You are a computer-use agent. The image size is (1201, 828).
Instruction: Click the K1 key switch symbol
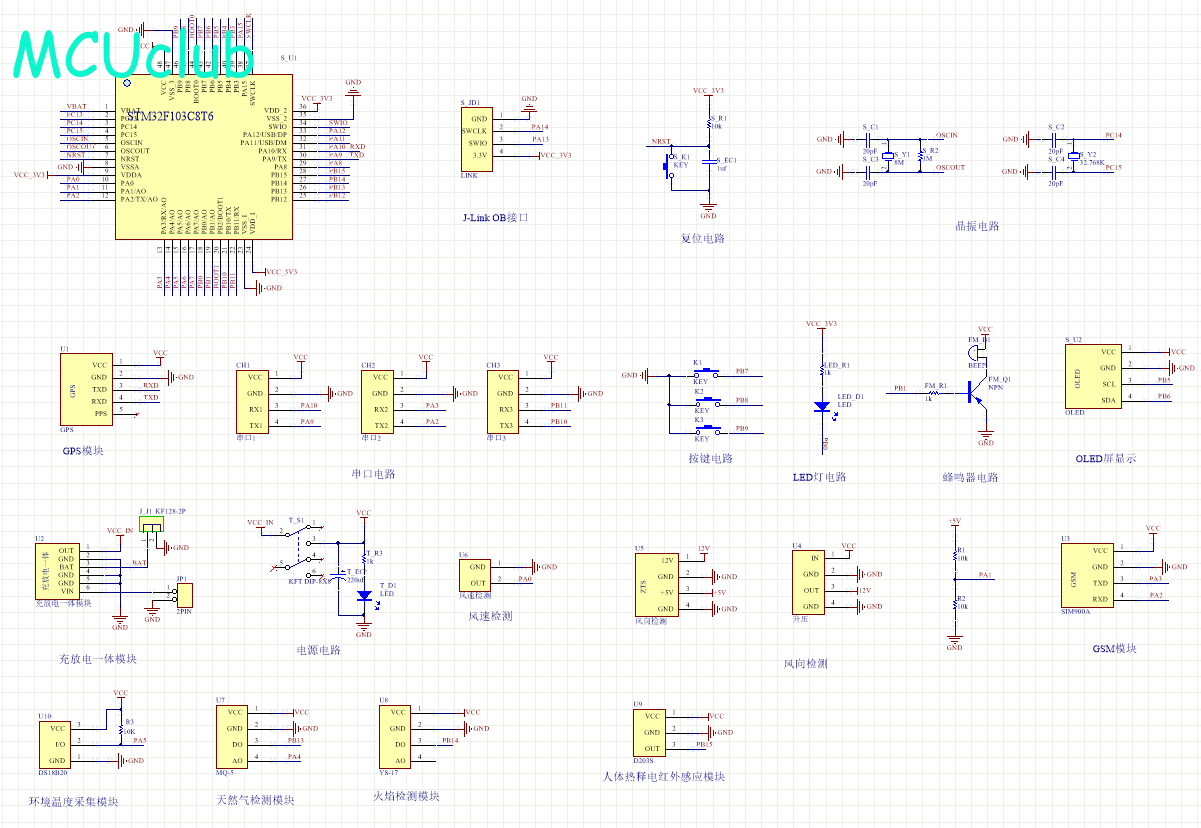[701, 373]
